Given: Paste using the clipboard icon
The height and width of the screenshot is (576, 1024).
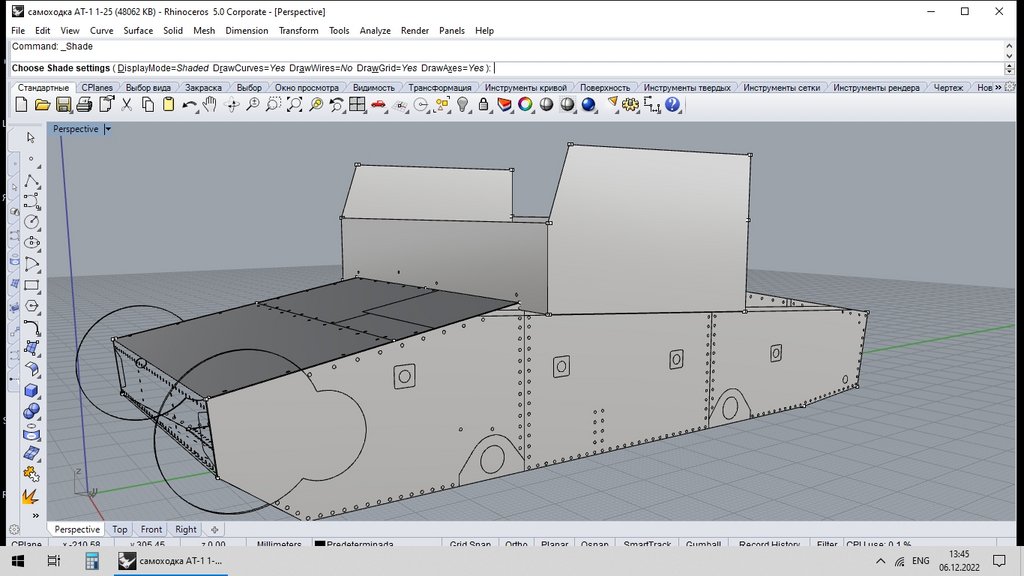Looking at the screenshot, I should [x=168, y=104].
